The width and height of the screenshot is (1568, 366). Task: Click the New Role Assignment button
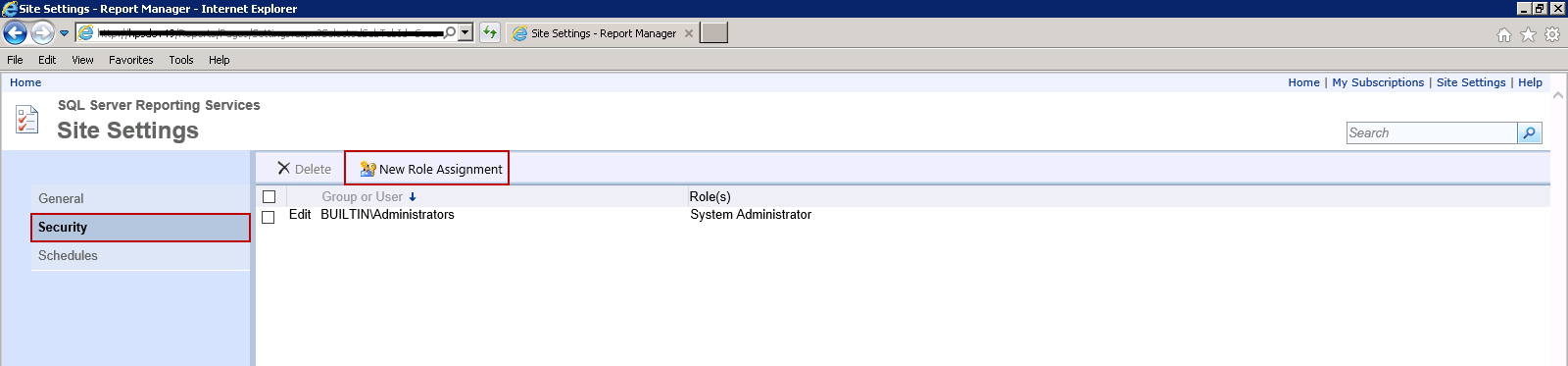(x=430, y=169)
